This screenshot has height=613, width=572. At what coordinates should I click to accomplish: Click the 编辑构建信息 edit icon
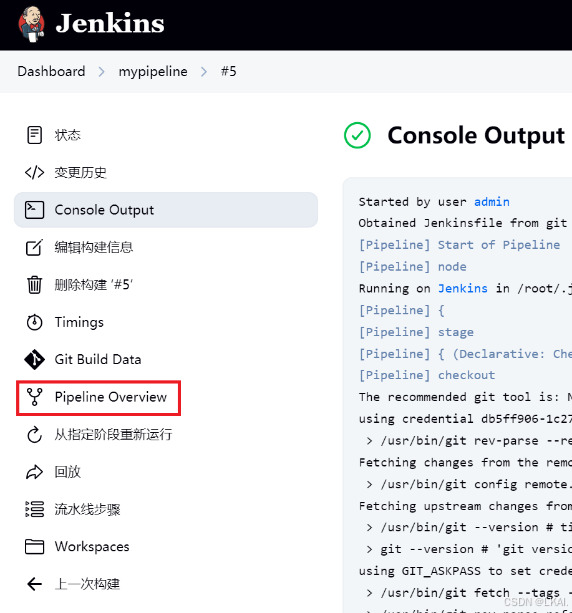coord(34,247)
